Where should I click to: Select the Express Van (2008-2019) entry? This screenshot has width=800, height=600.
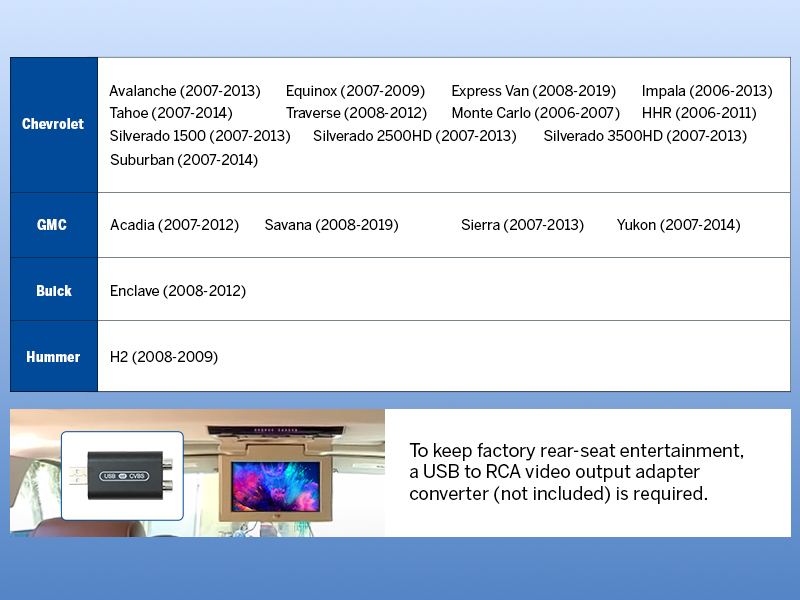pos(534,91)
